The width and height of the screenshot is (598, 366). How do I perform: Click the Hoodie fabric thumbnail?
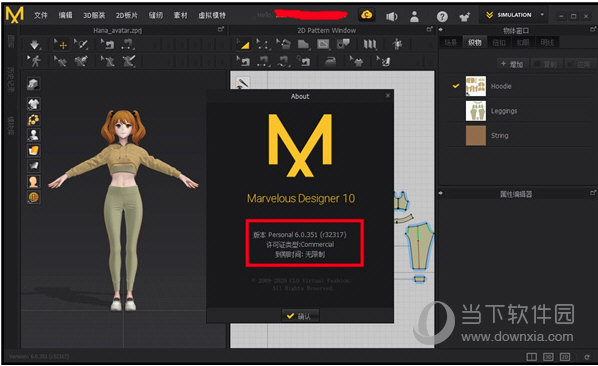476,86
